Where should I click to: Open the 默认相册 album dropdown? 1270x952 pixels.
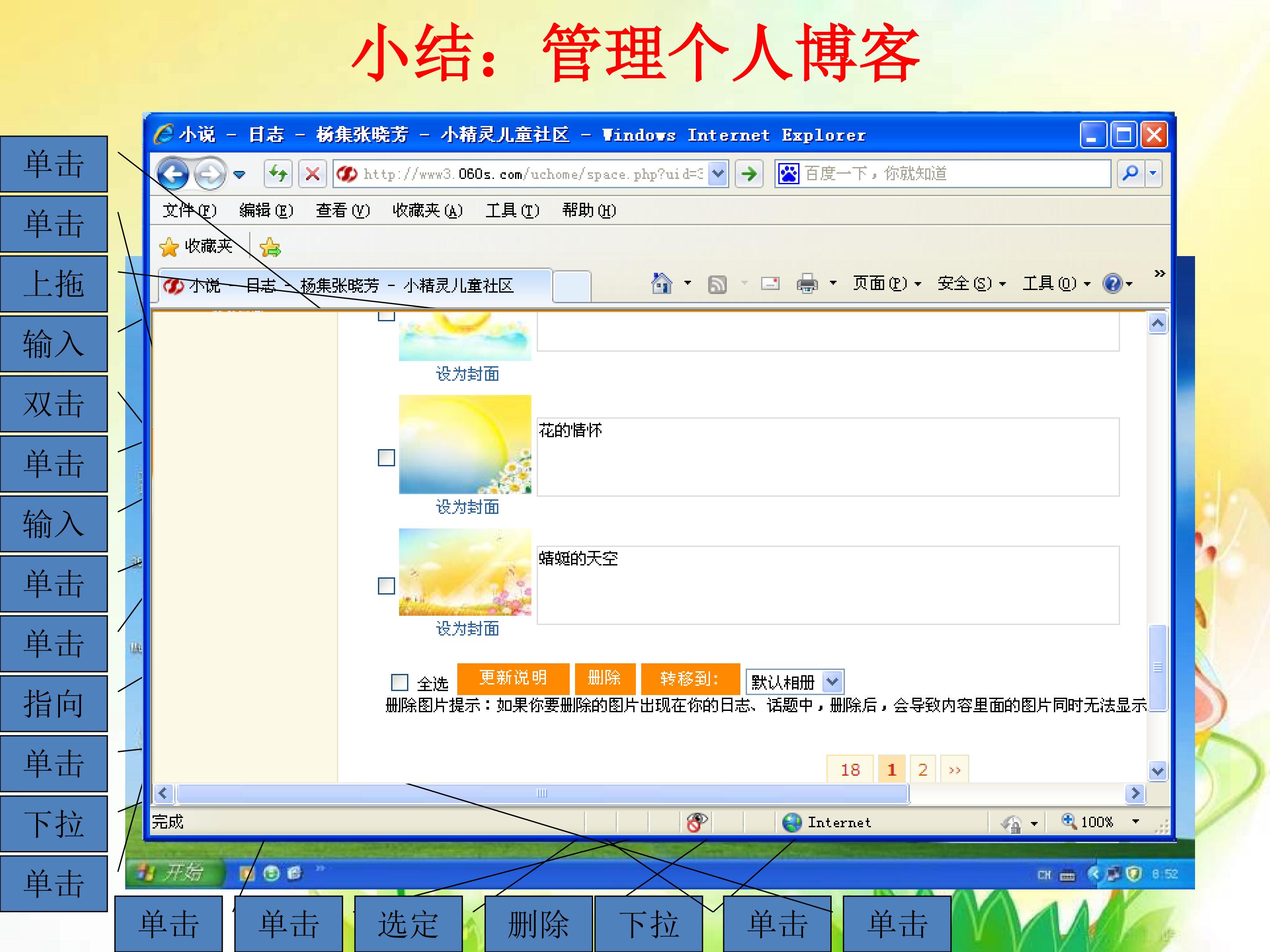pos(795,682)
